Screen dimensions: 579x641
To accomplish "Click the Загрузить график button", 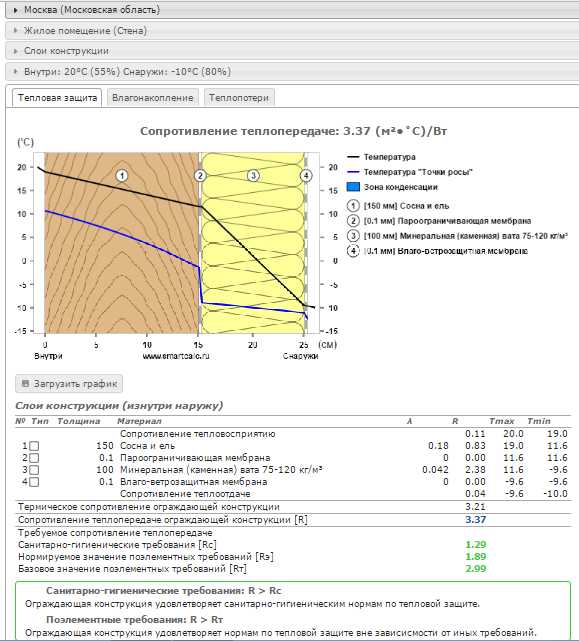I will point(69,383).
